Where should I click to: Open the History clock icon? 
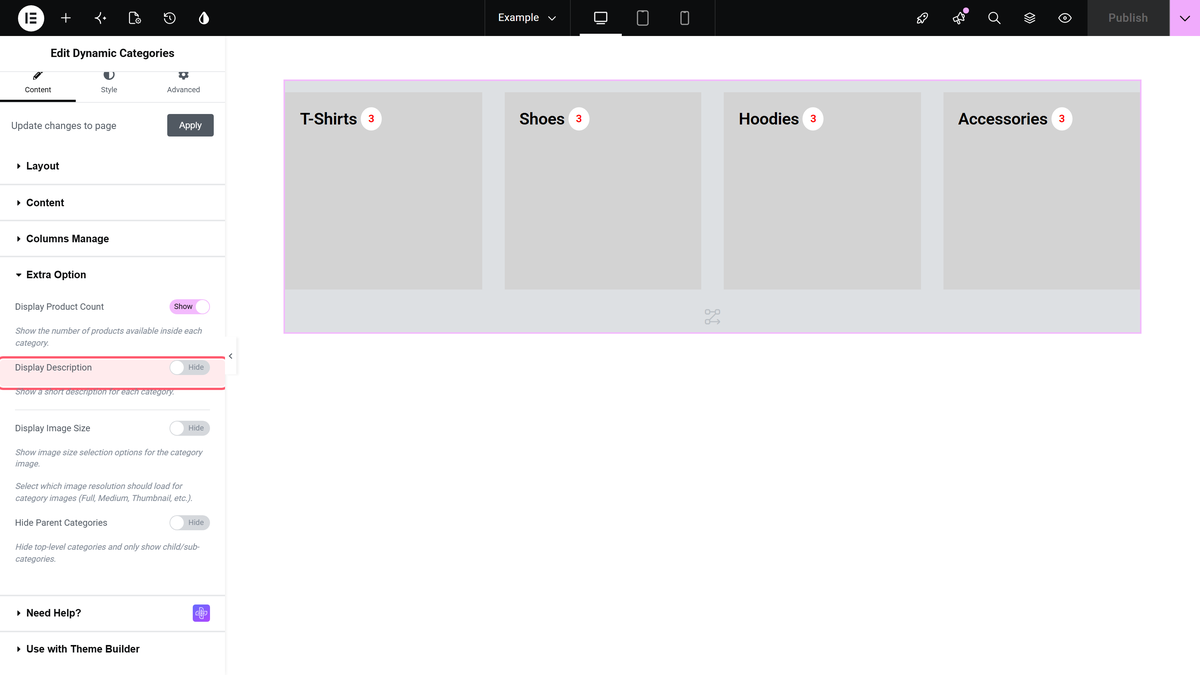click(x=170, y=18)
